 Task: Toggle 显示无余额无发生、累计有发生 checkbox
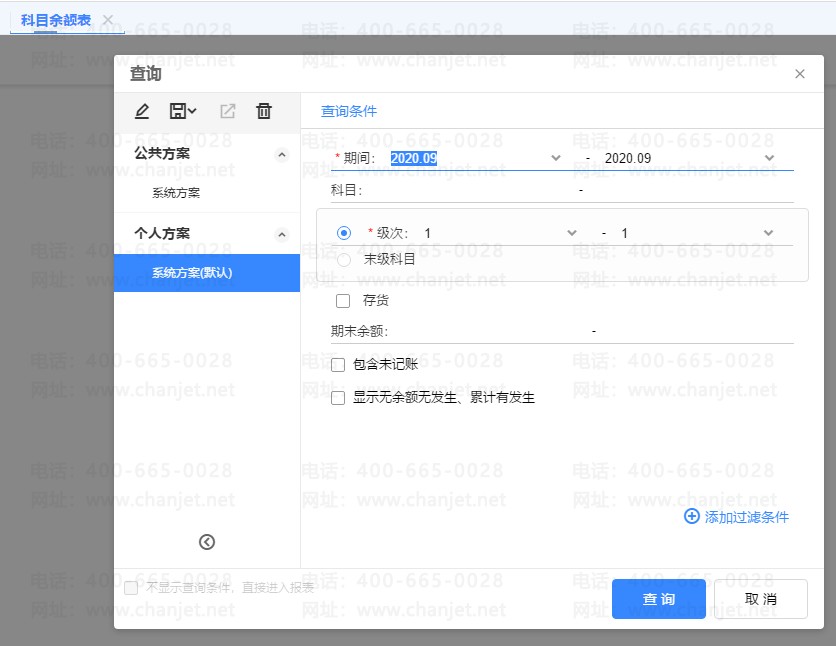click(x=338, y=397)
